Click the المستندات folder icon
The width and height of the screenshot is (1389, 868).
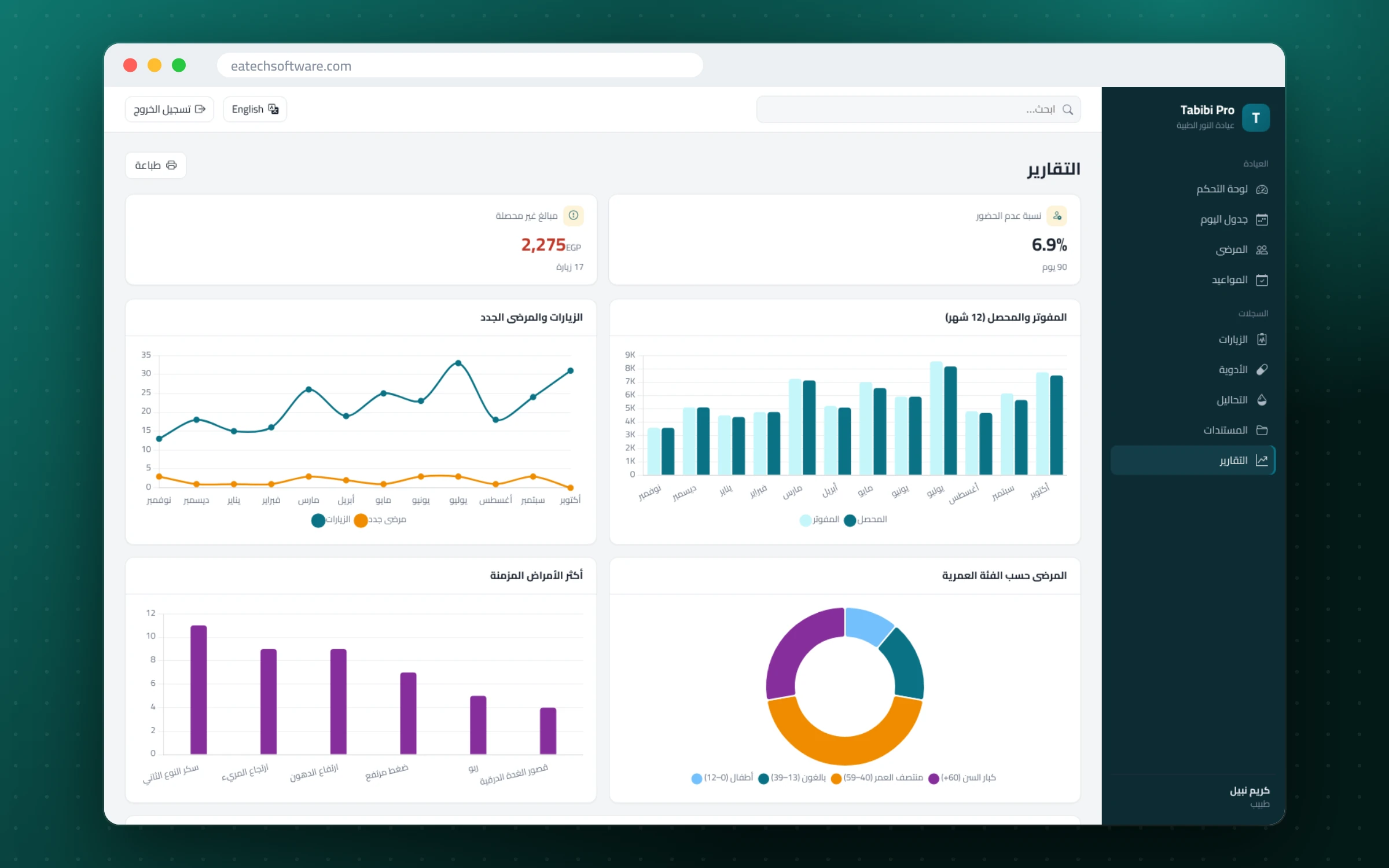(x=1262, y=430)
